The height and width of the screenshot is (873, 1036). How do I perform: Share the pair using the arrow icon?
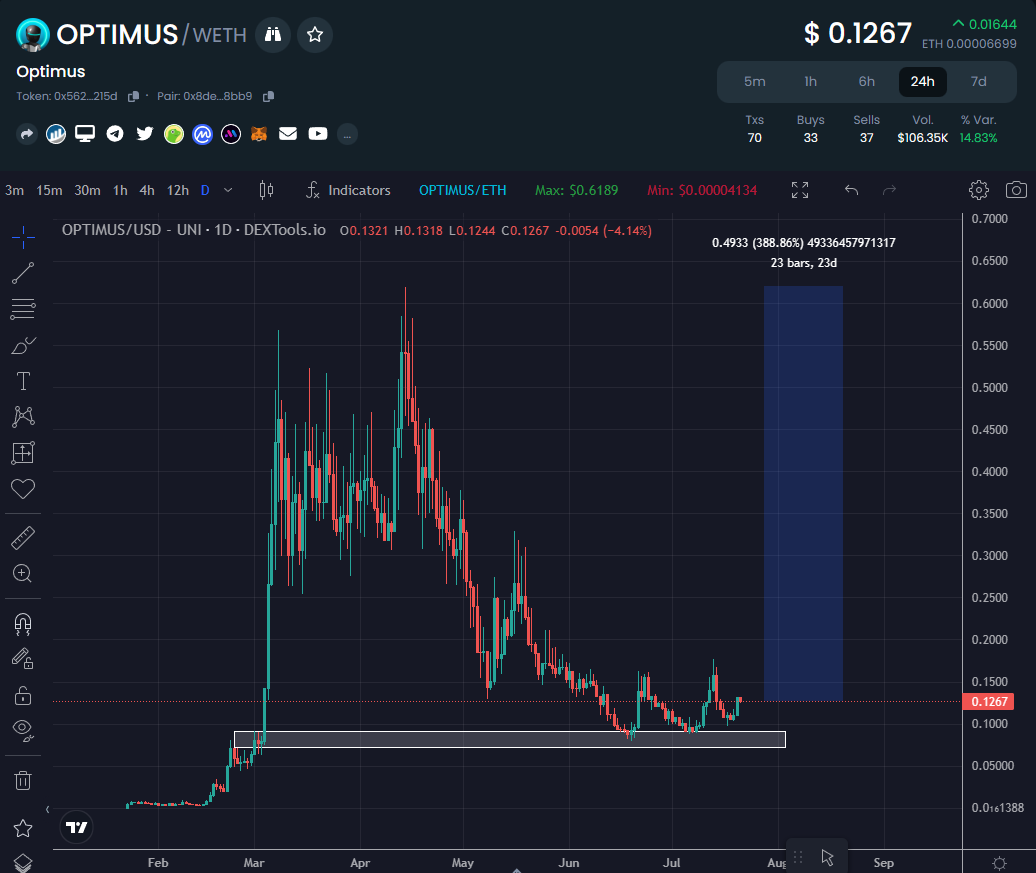(x=26, y=134)
